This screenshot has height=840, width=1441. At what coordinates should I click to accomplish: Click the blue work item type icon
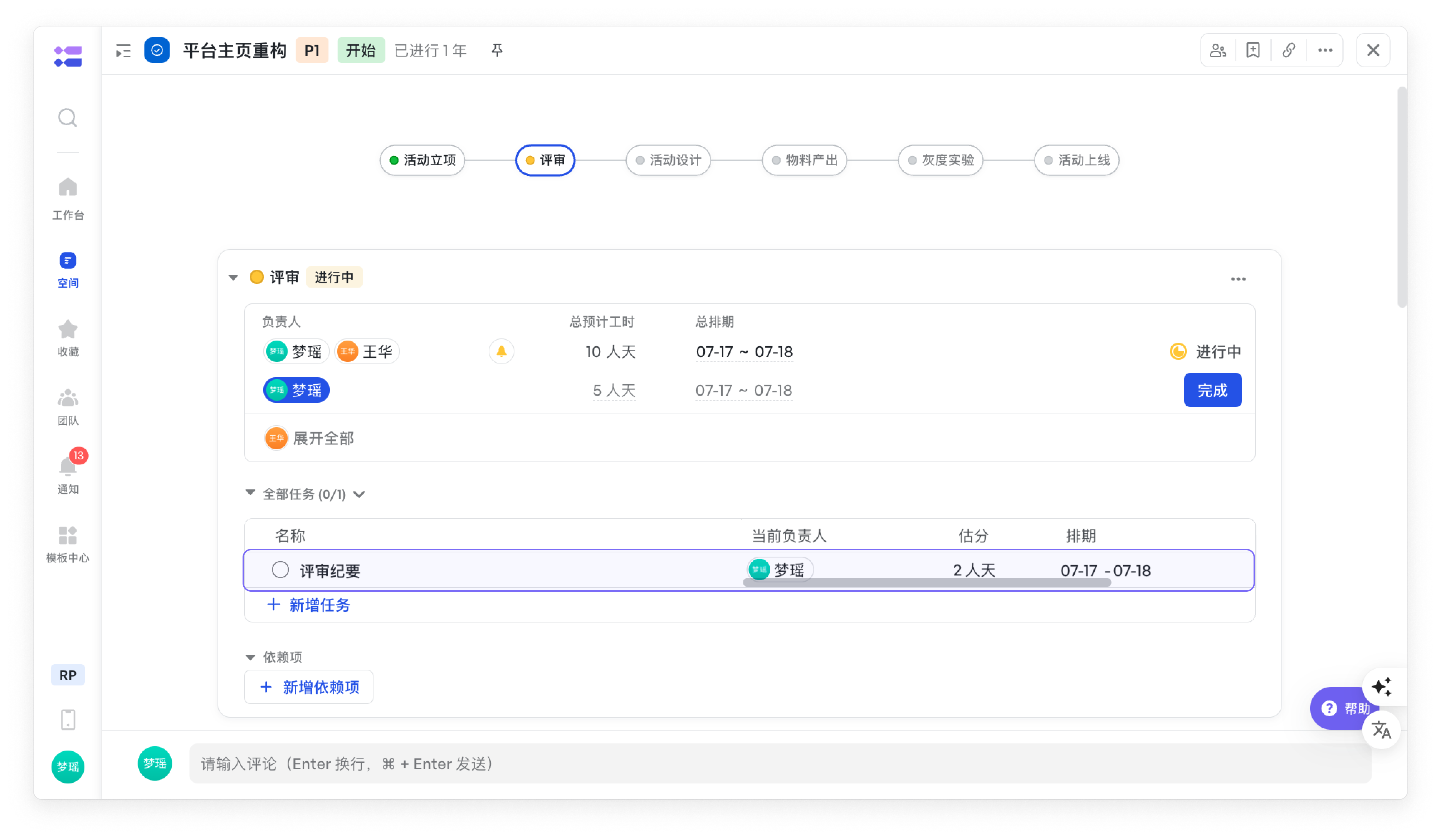coord(157,50)
